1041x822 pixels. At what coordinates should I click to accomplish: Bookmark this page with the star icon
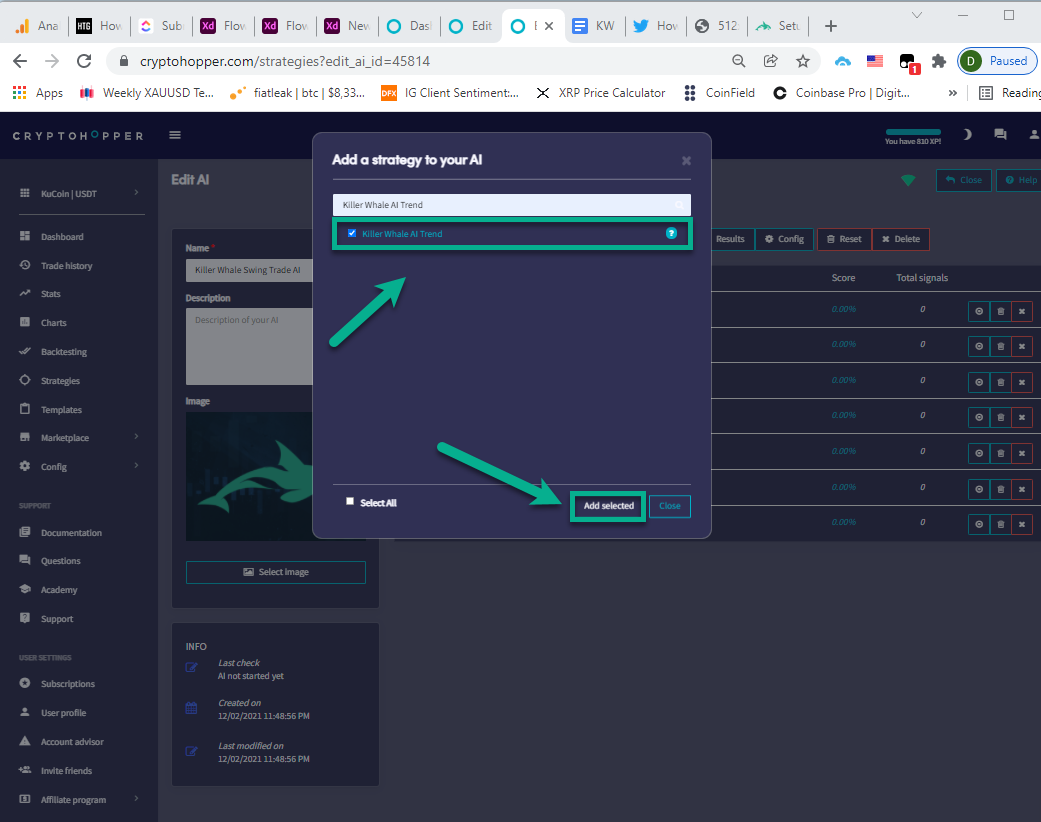point(802,61)
